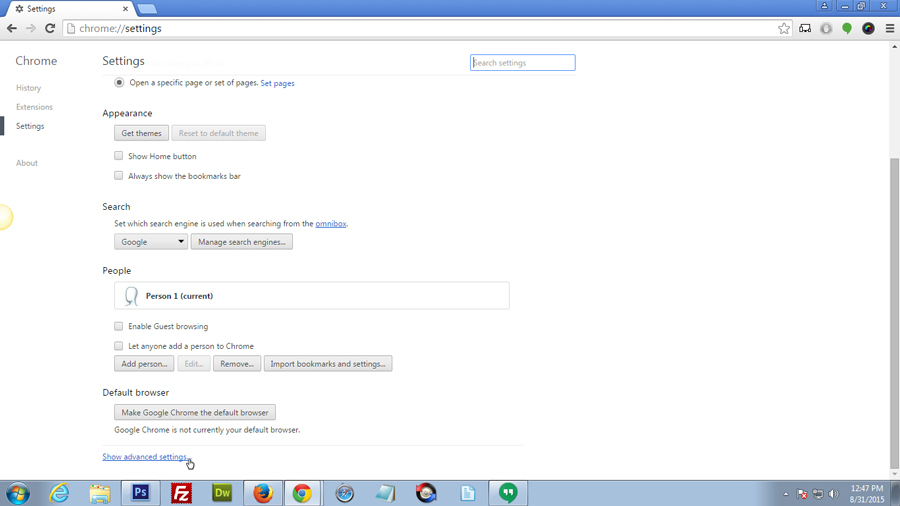Viewport: 900px width, 506px height.
Task: Click the cast-style extension icon beside the star
Action: click(x=805, y=28)
